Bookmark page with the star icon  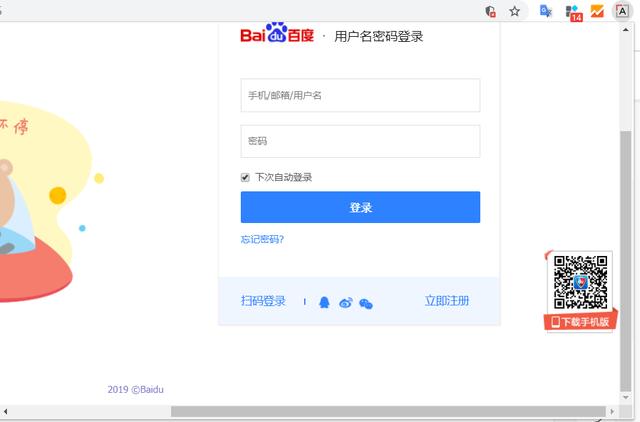514,11
